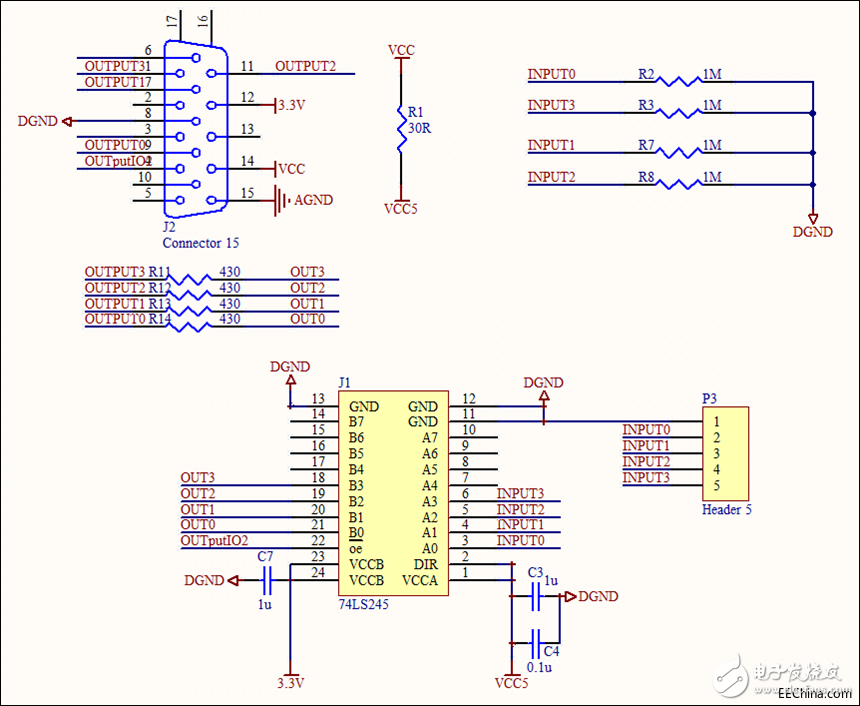Click resistor R2 1M zigzag symbol

coord(680,81)
